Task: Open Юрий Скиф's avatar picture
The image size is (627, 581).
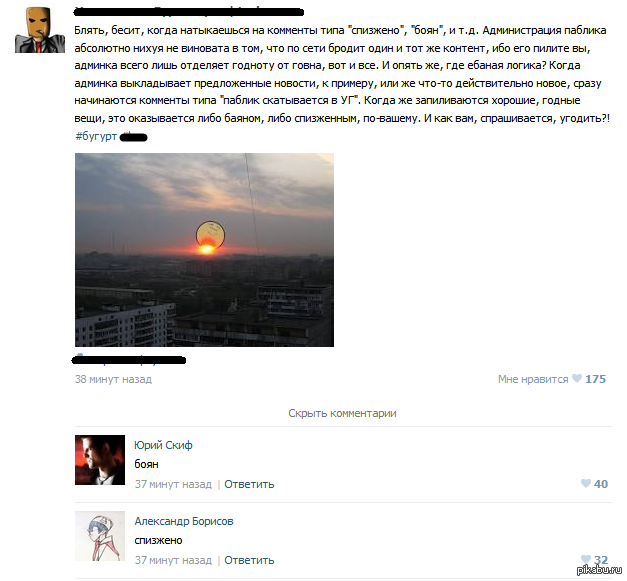Action: 100,460
